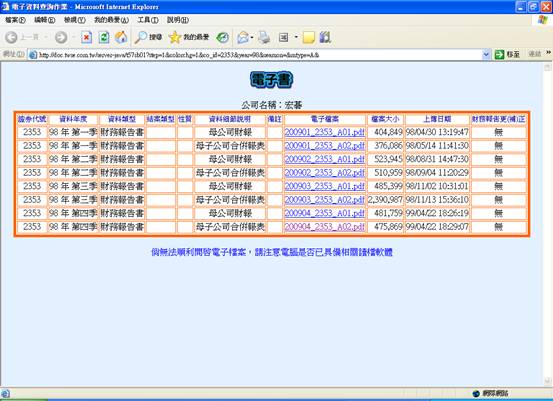Open the 檢視(V) menu
This screenshot has width=553, height=401.
74,20
